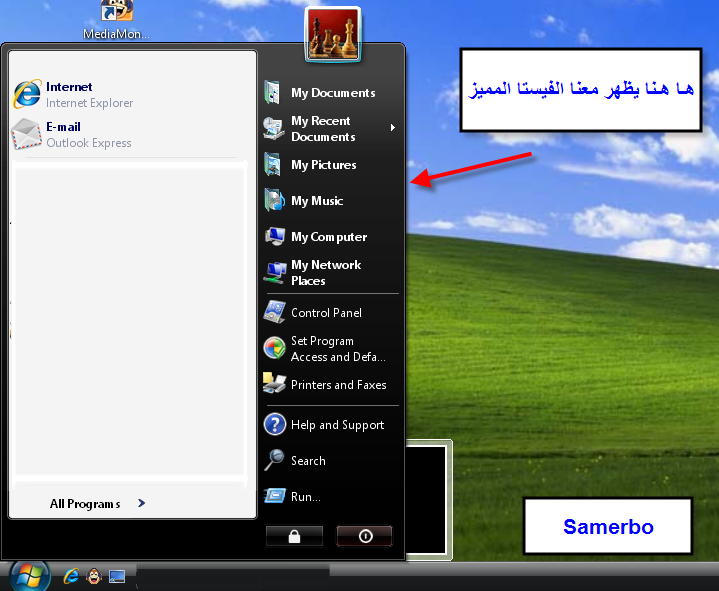Open the MediaMonkey desktop shortcut
719x591 pixels.
coord(116,11)
